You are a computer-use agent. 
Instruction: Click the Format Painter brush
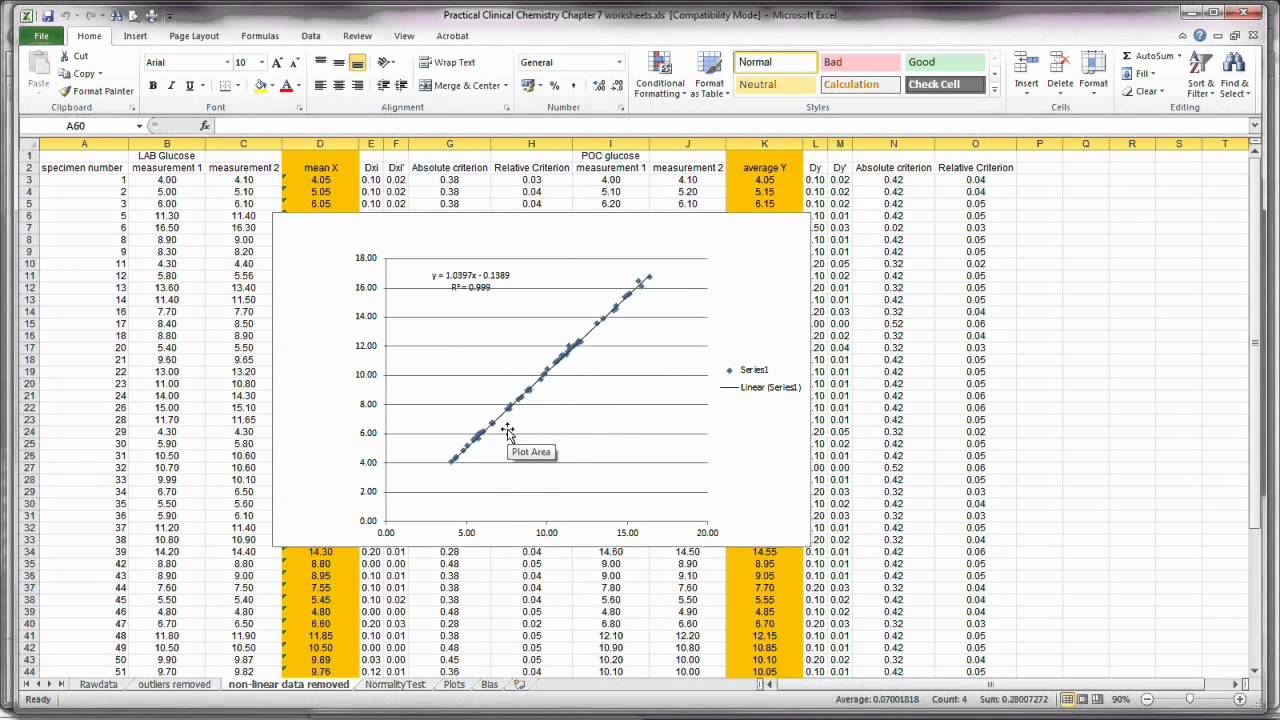coord(65,91)
